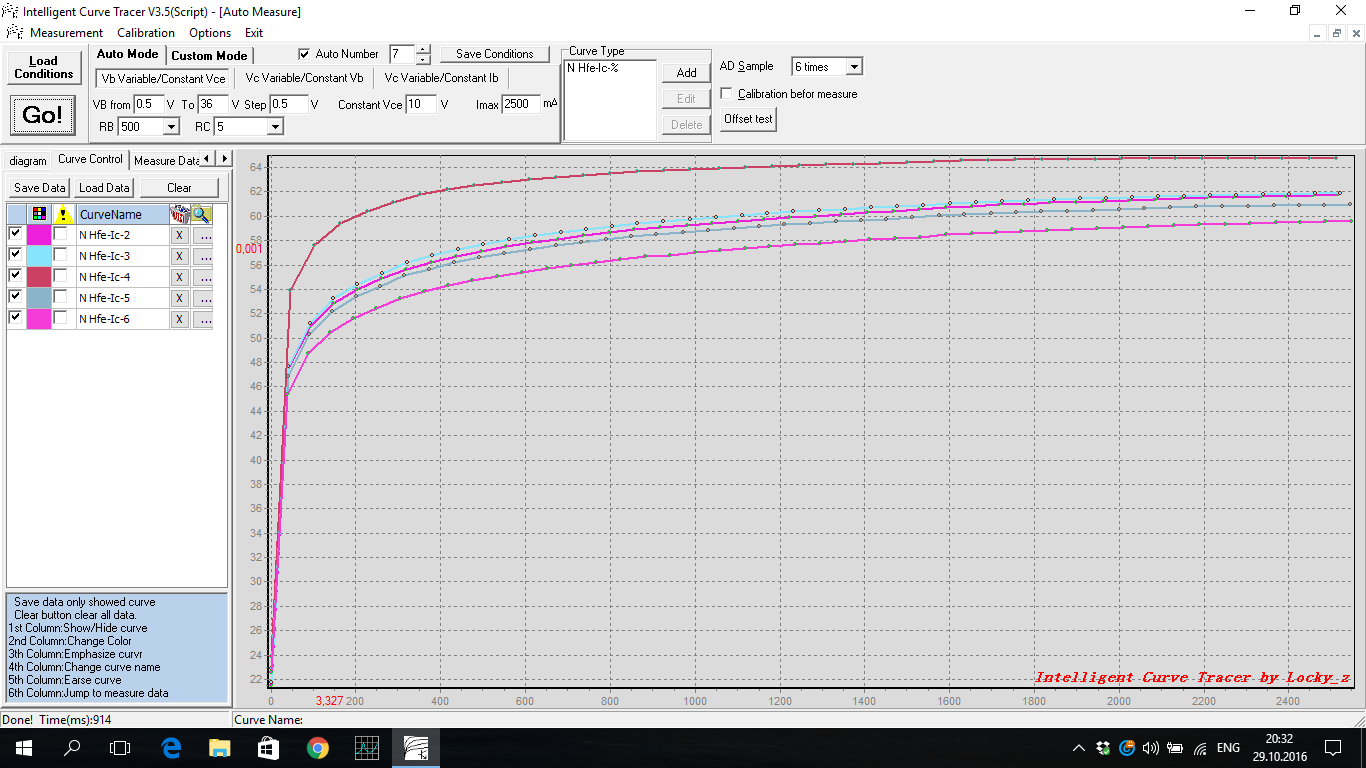Switch to the diagram tab

[x=28, y=161]
